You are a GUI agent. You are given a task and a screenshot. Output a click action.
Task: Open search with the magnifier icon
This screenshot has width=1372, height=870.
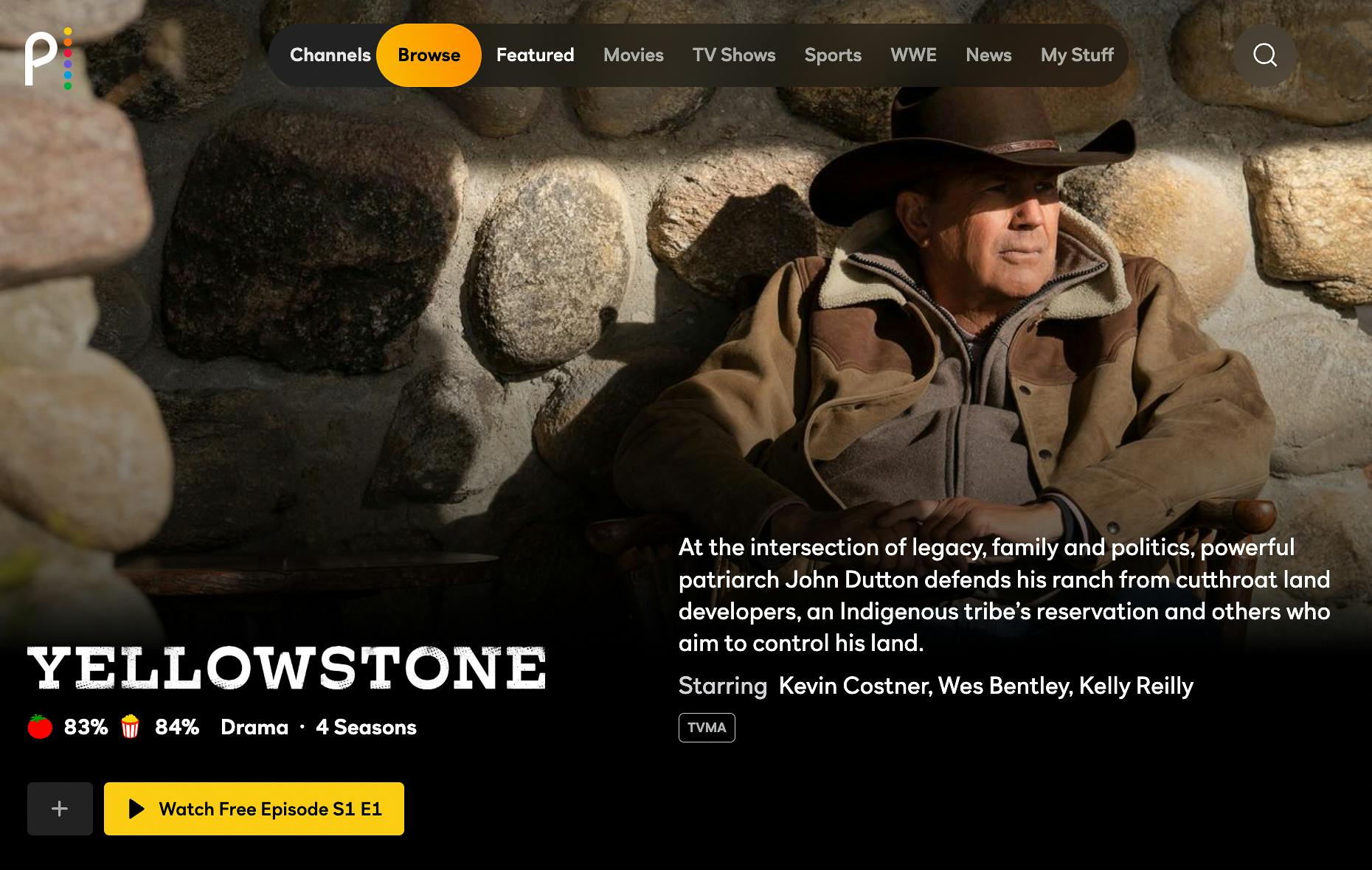1265,55
